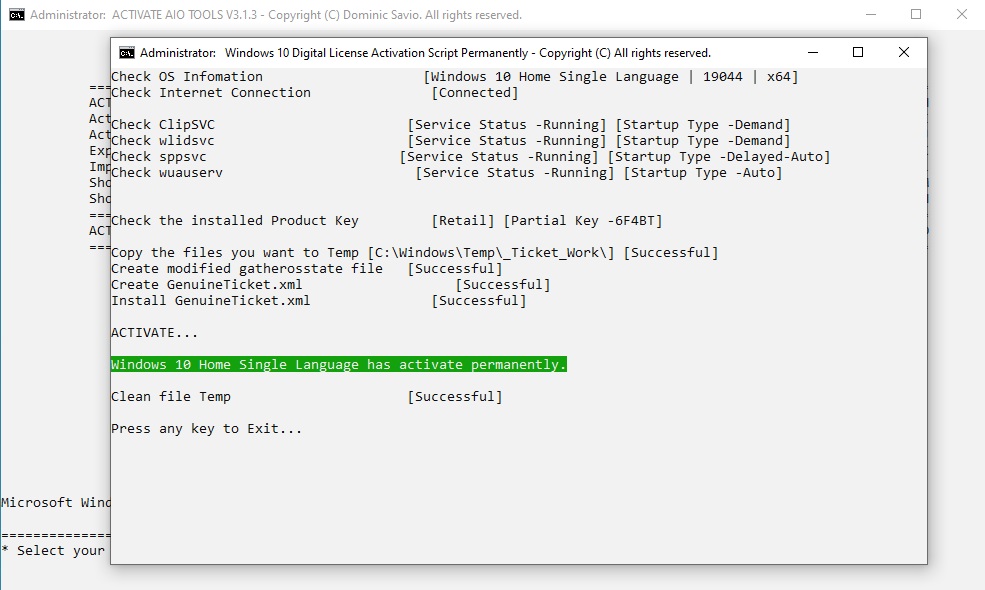The width and height of the screenshot is (985, 590).
Task: Maximize the Digital License Activation Script window
Action: (857, 53)
